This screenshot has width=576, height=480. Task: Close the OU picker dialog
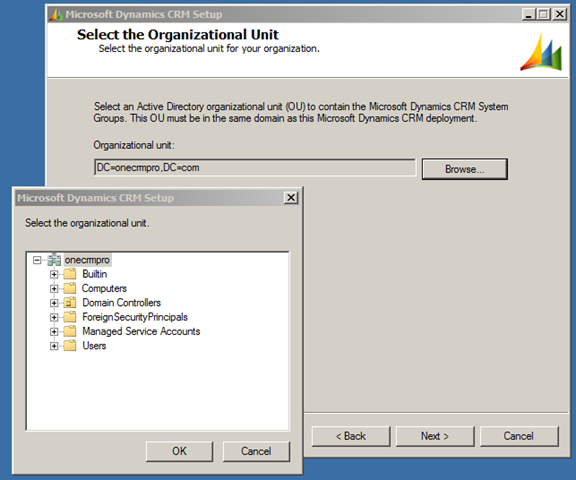click(x=291, y=198)
